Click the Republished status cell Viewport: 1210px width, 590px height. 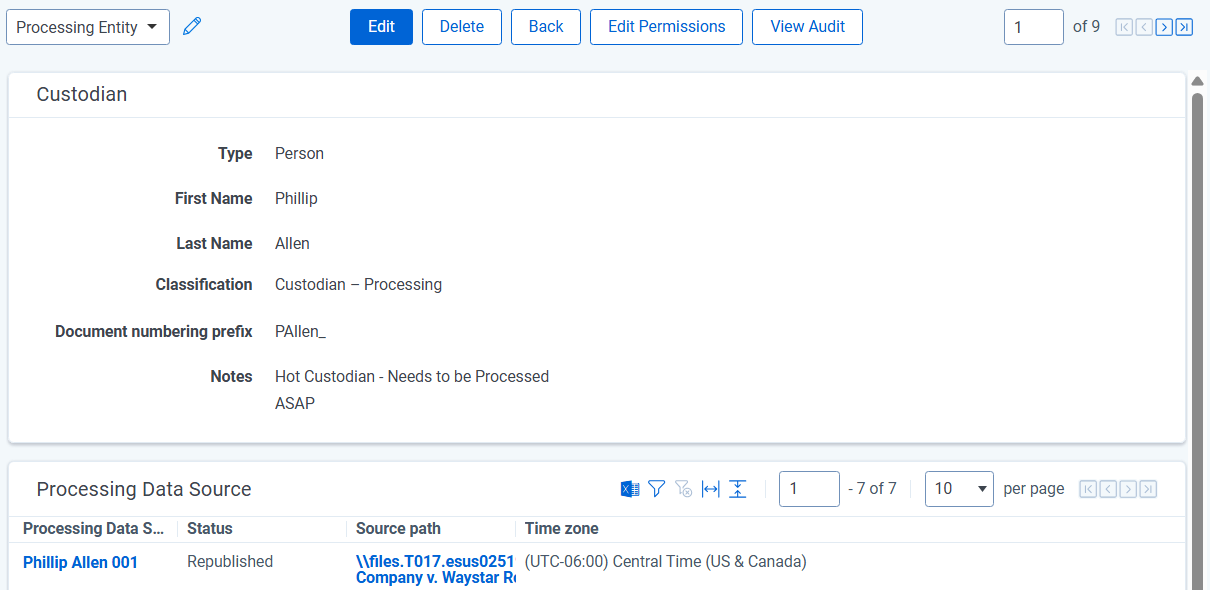pos(230,562)
